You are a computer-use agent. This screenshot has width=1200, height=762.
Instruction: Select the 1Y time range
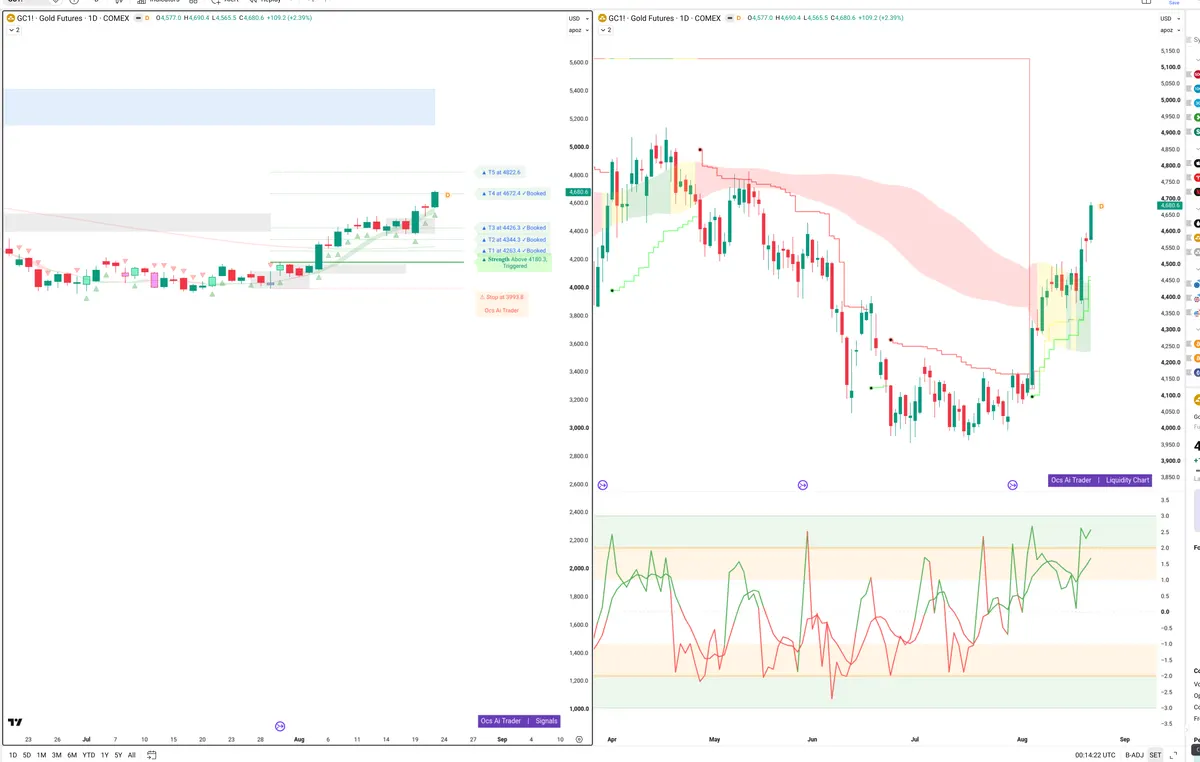tap(105, 755)
